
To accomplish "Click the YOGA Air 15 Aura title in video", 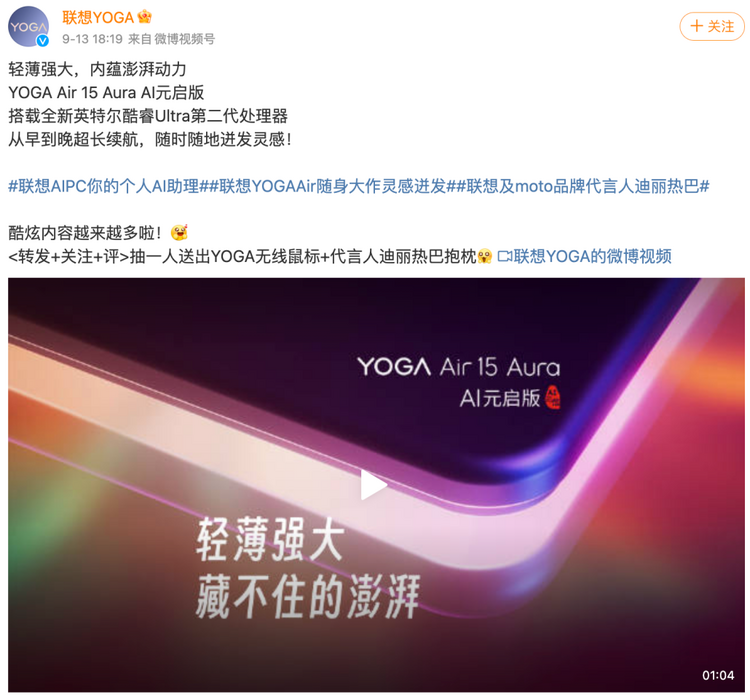I will pos(458,367).
